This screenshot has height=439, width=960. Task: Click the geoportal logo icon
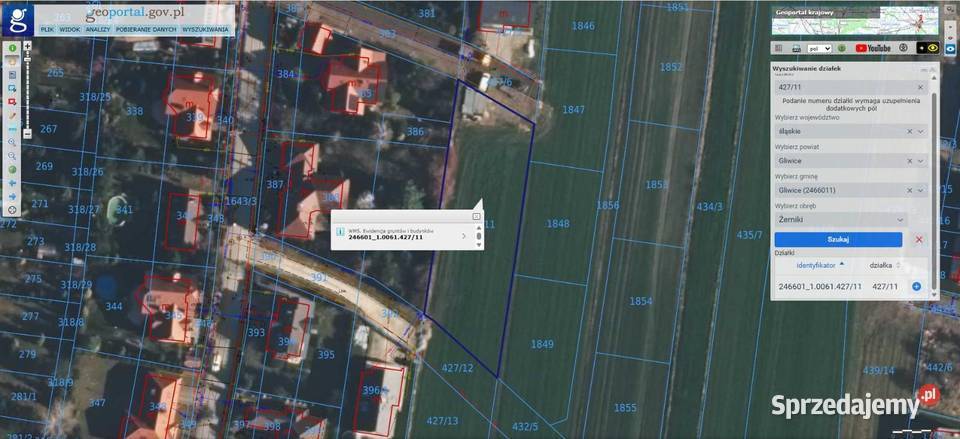click(17, 18)
